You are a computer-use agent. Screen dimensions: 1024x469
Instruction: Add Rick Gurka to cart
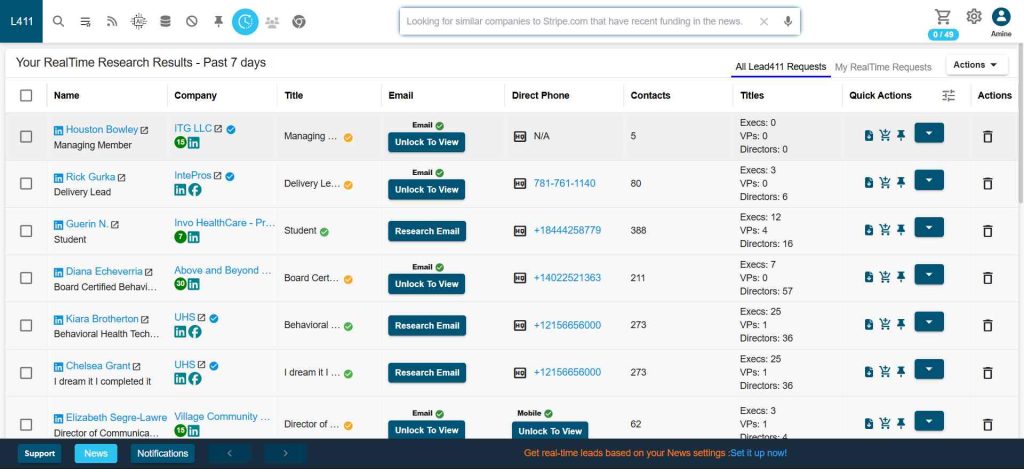(885, 183)
